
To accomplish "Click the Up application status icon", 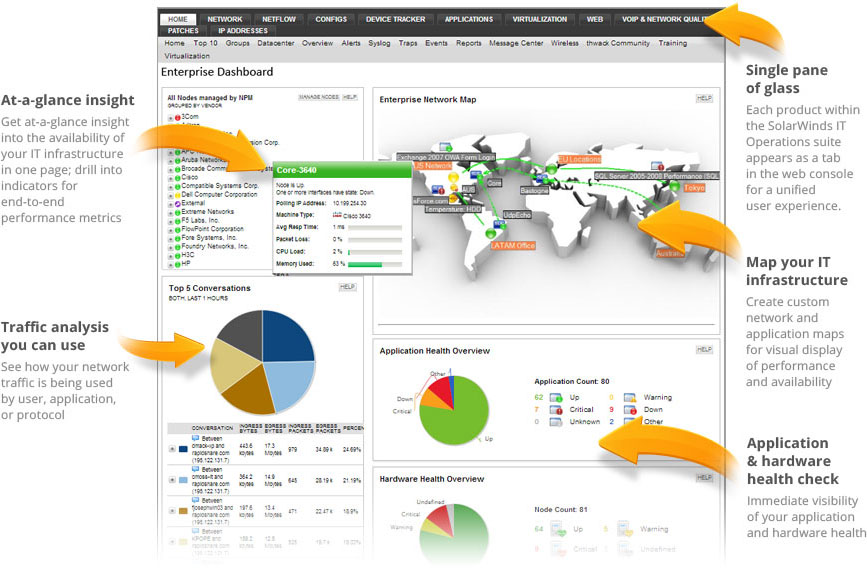I will coord(556,397).
